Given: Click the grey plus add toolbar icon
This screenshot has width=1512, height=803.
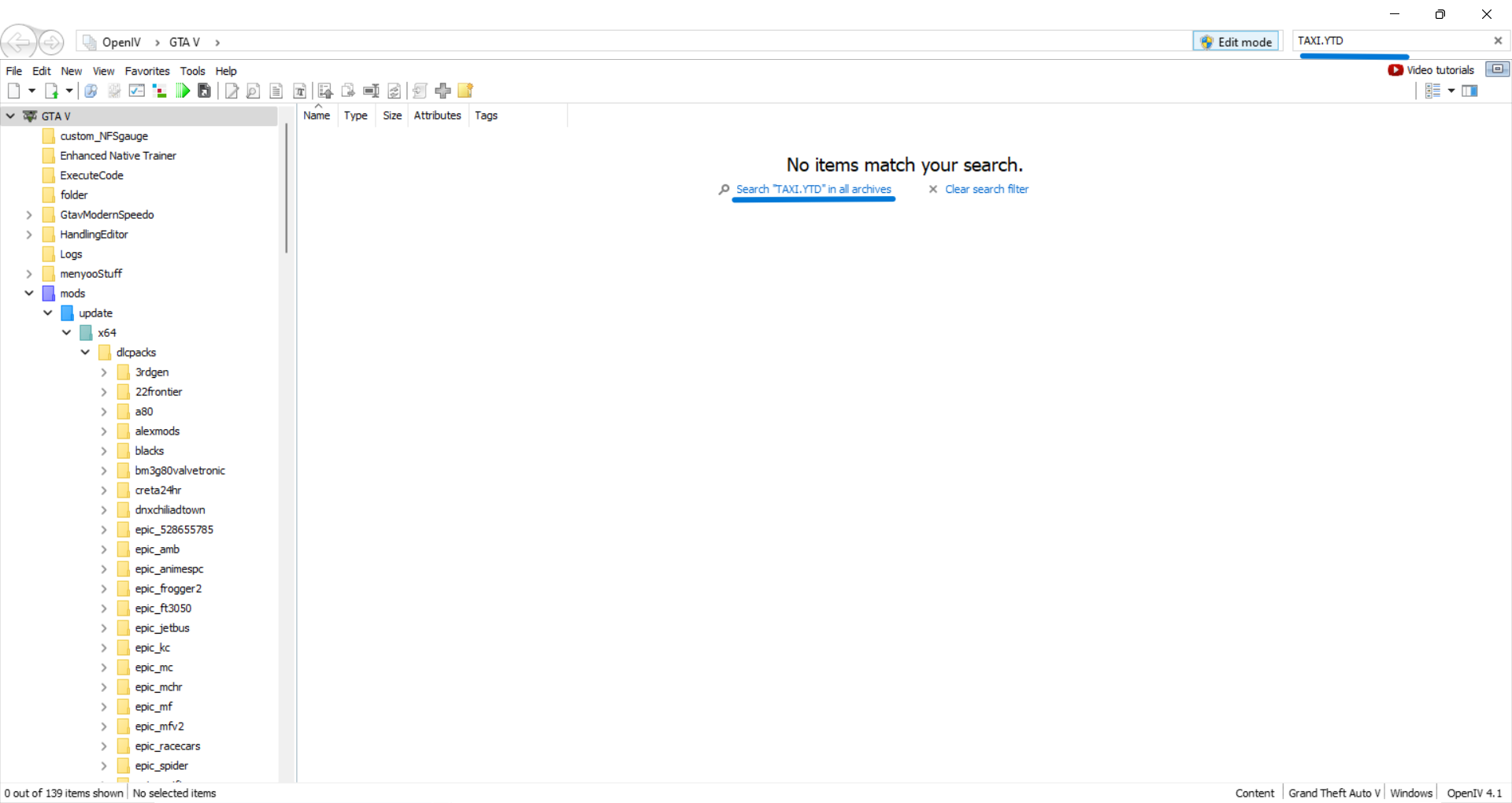Looking at the screenshot, I should (443, 91).
